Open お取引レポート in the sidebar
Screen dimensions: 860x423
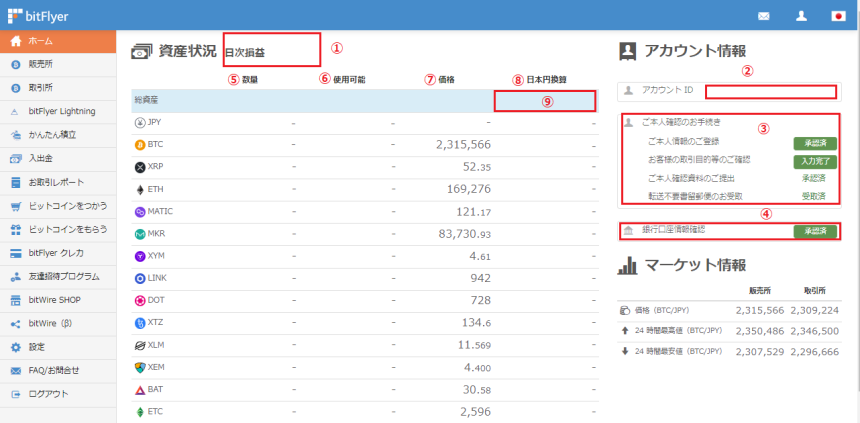tap(58, 182)
